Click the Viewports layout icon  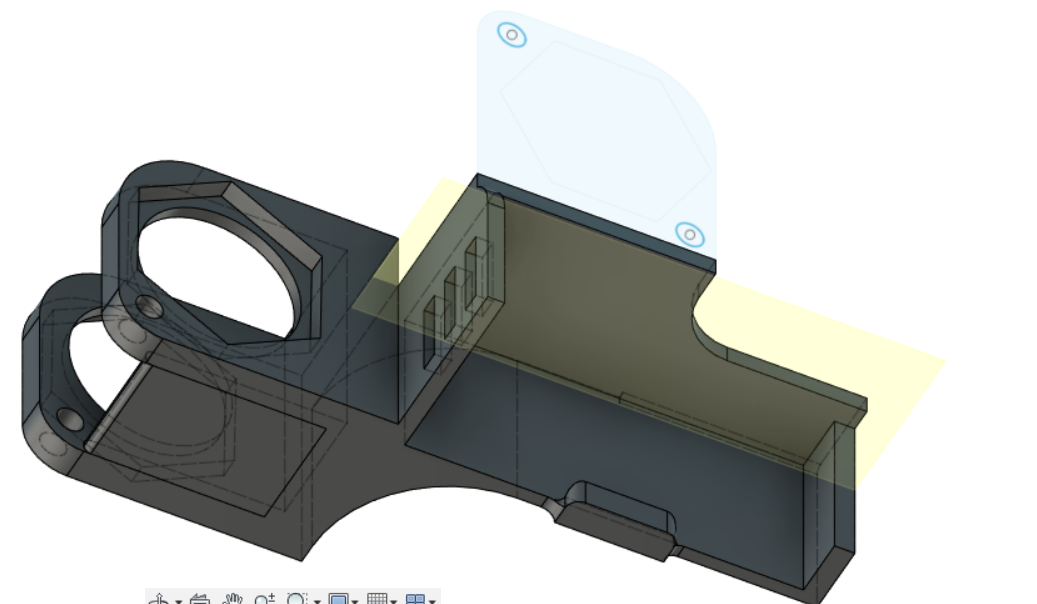point(416,600)
